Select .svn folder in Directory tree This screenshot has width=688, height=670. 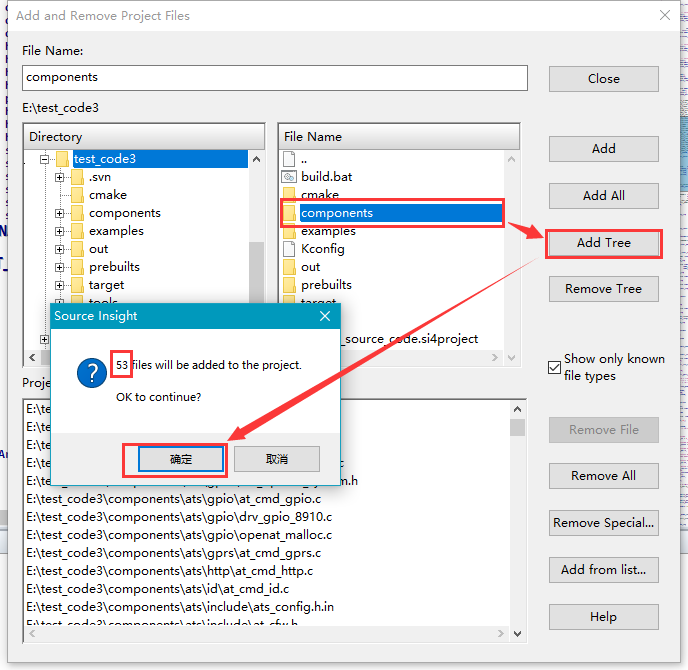click(x=100, y=177)
